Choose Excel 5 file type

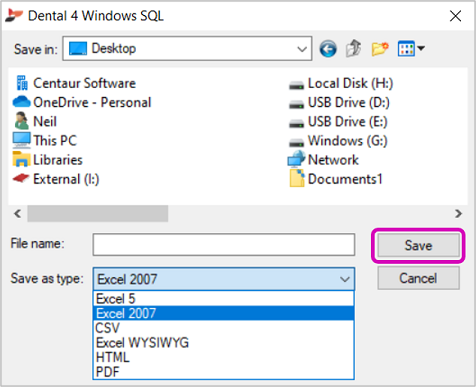coord(223,299)
